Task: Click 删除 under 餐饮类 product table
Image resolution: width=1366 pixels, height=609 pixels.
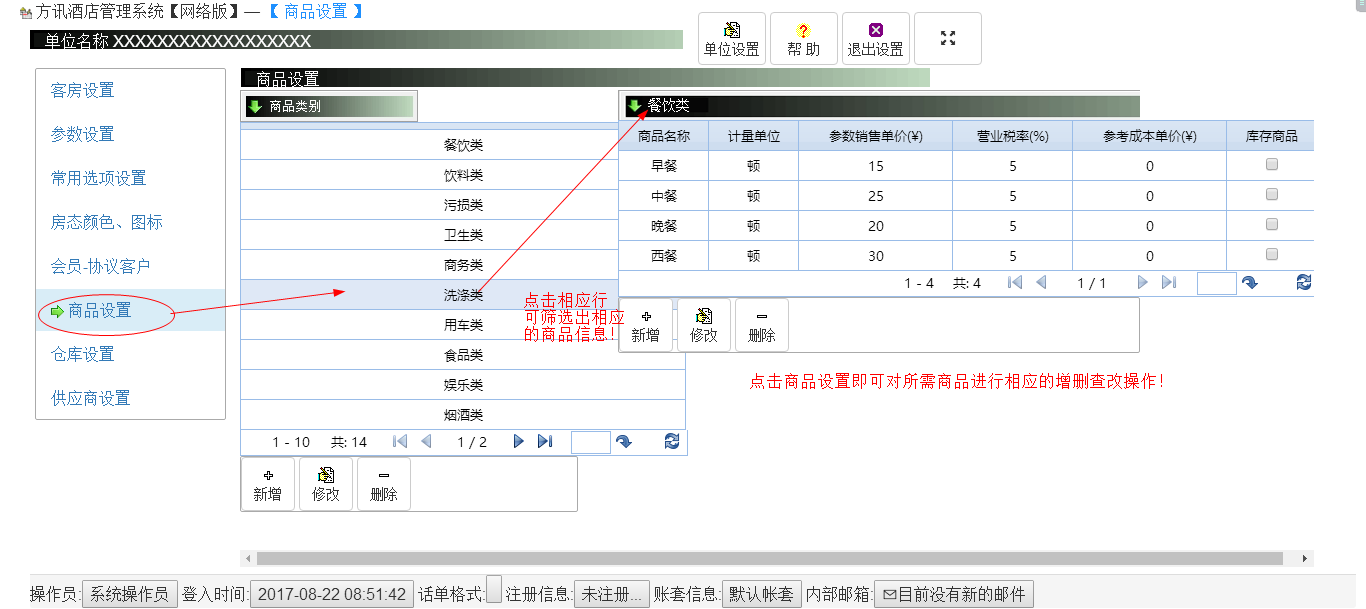Action: [x=762, y=325]
